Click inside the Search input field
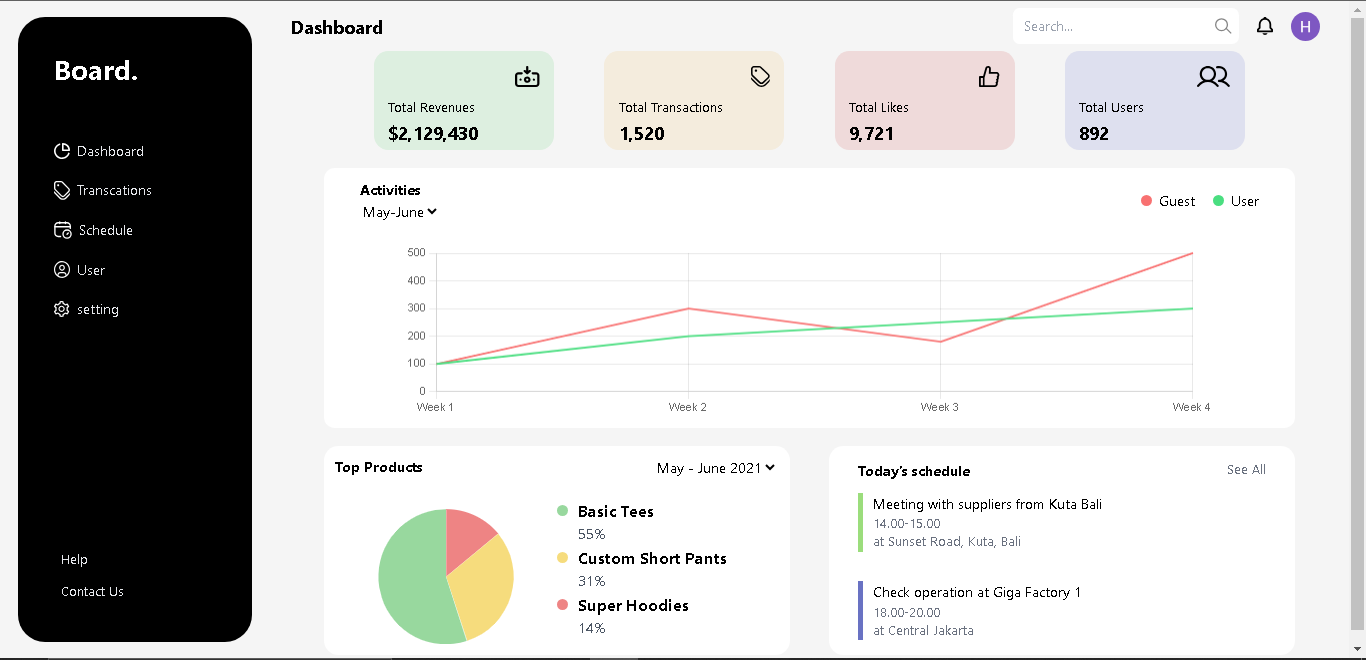This screenshot has height=660, width=1366. 1110,27
